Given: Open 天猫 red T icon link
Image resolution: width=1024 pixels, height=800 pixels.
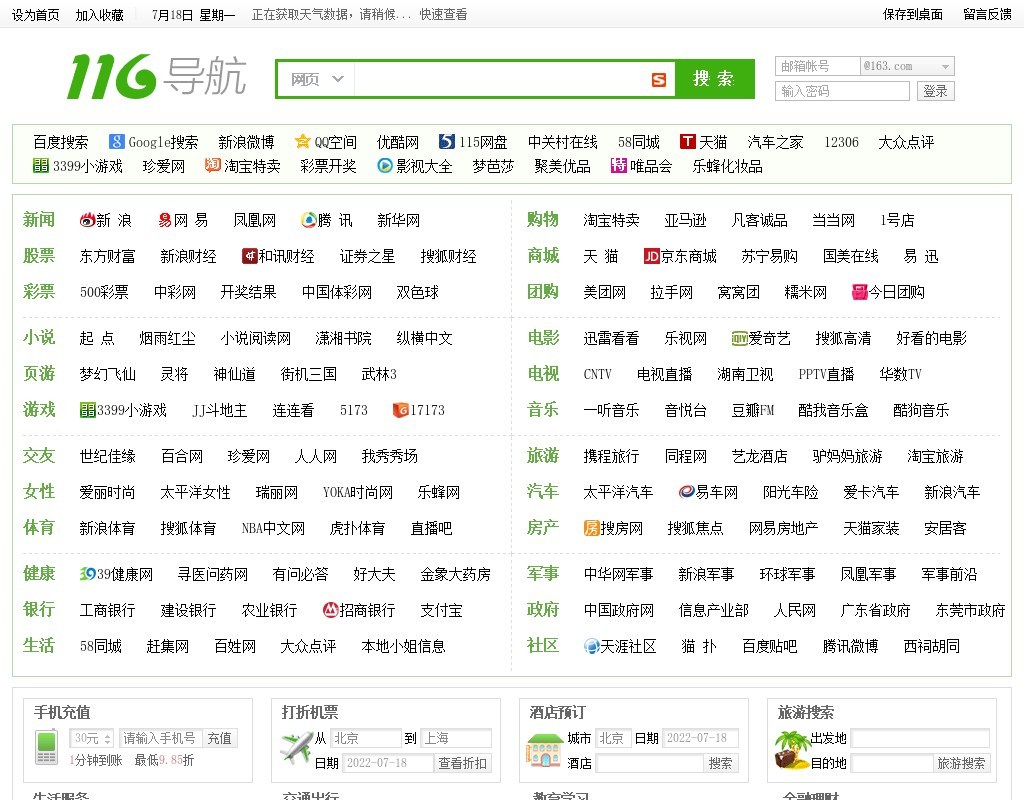Looking at the screenshot, I should point(703,142).
